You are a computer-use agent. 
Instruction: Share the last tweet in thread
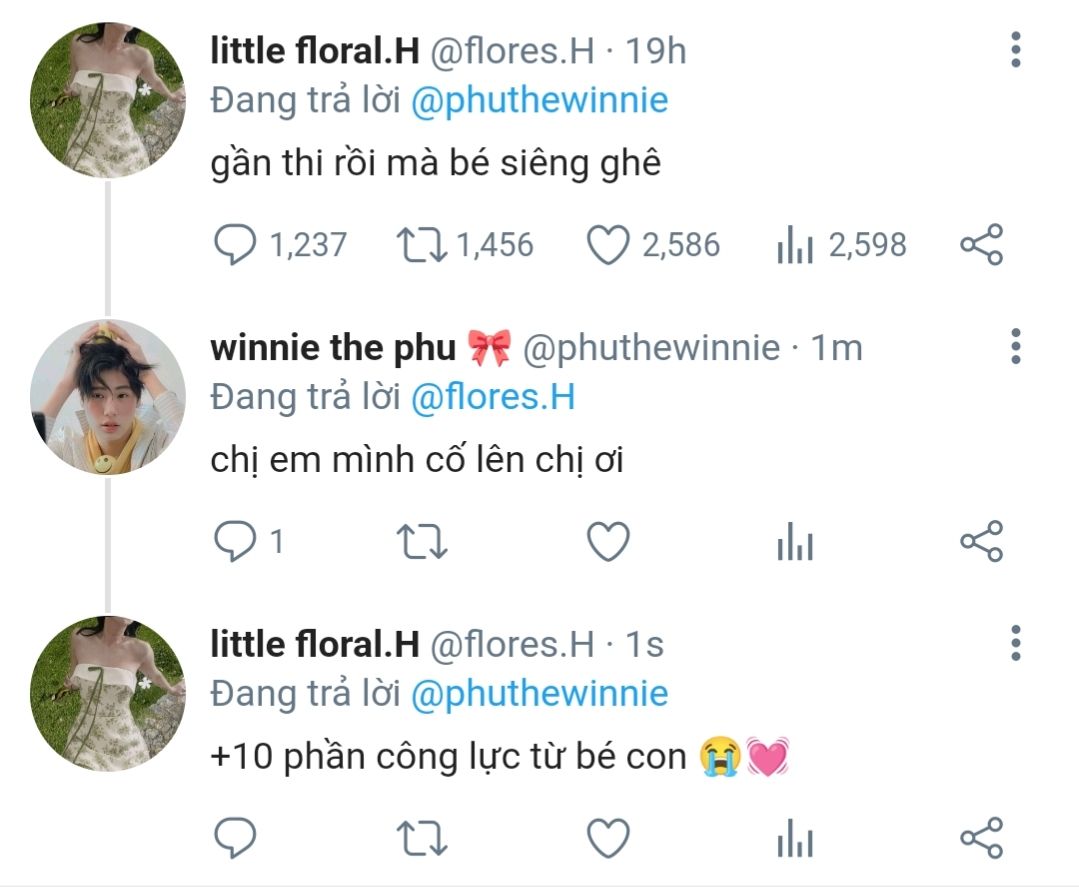(x=982, y=838)
